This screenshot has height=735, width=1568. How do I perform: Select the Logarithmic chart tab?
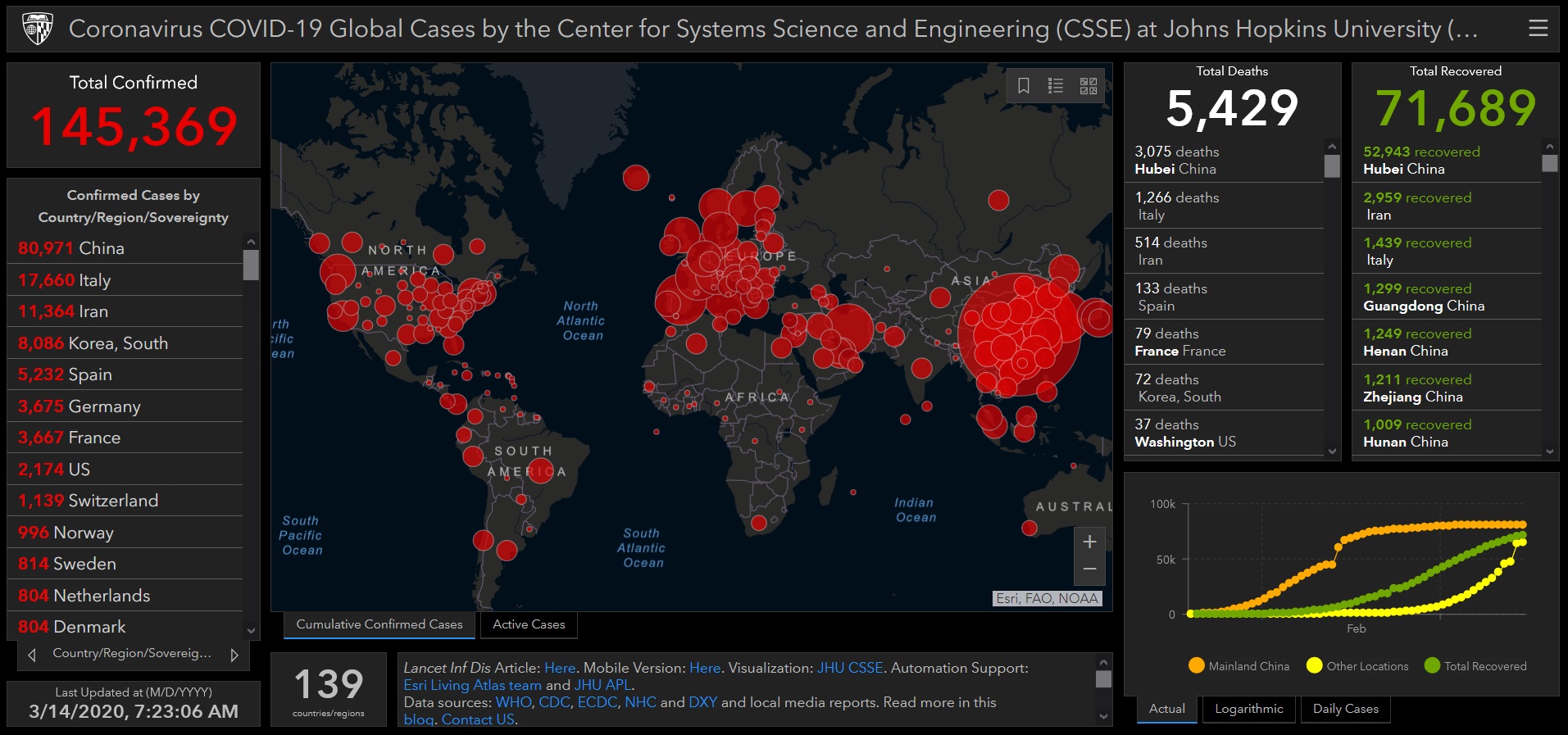(x=1249, y=709)
